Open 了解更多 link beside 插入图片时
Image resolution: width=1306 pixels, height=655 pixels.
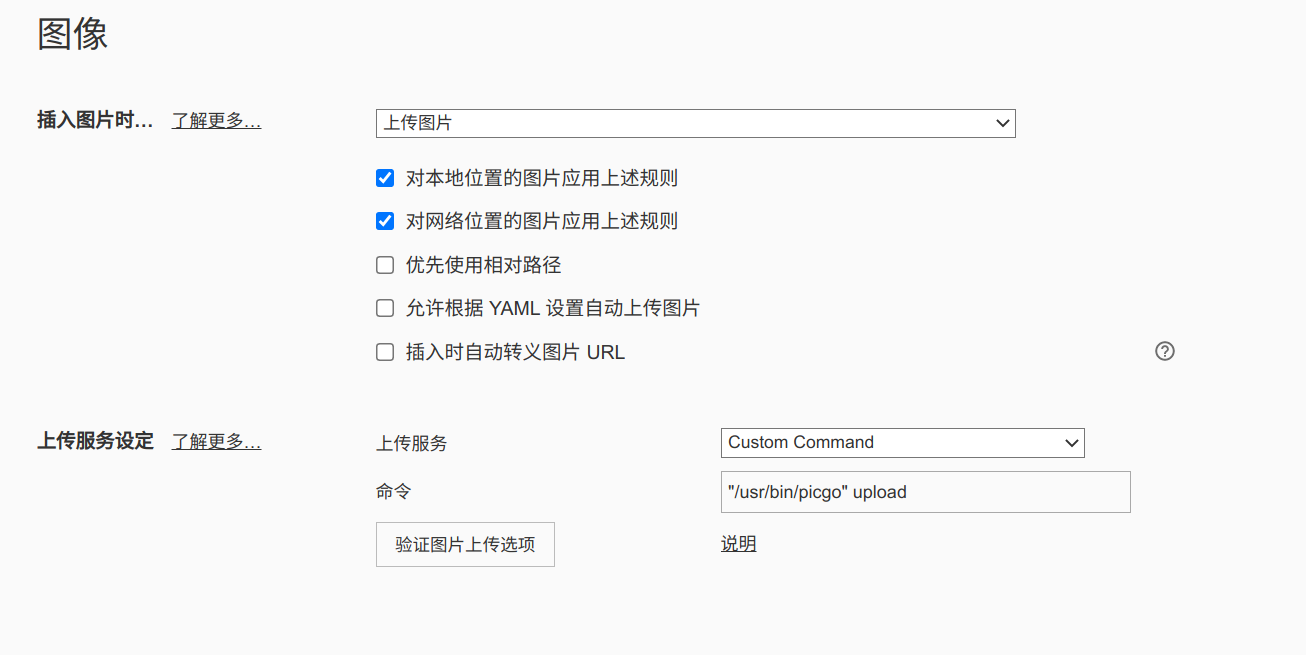(x=216, y=121)
